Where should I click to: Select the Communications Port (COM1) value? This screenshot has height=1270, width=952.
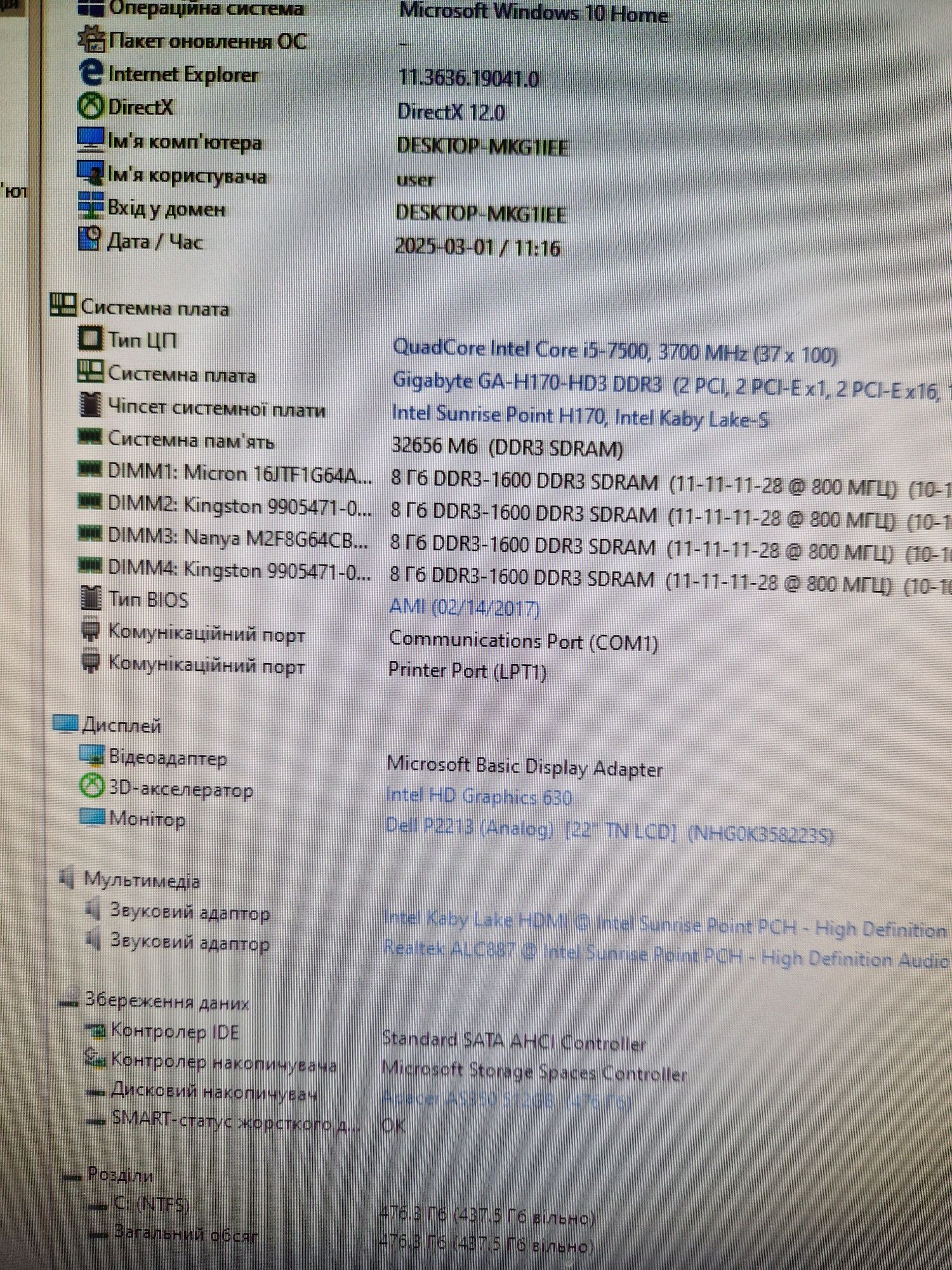[x=524, y=641]
